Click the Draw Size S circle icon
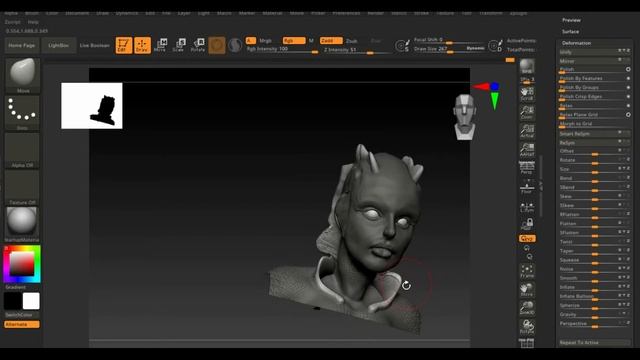 (x=402, y=45)
